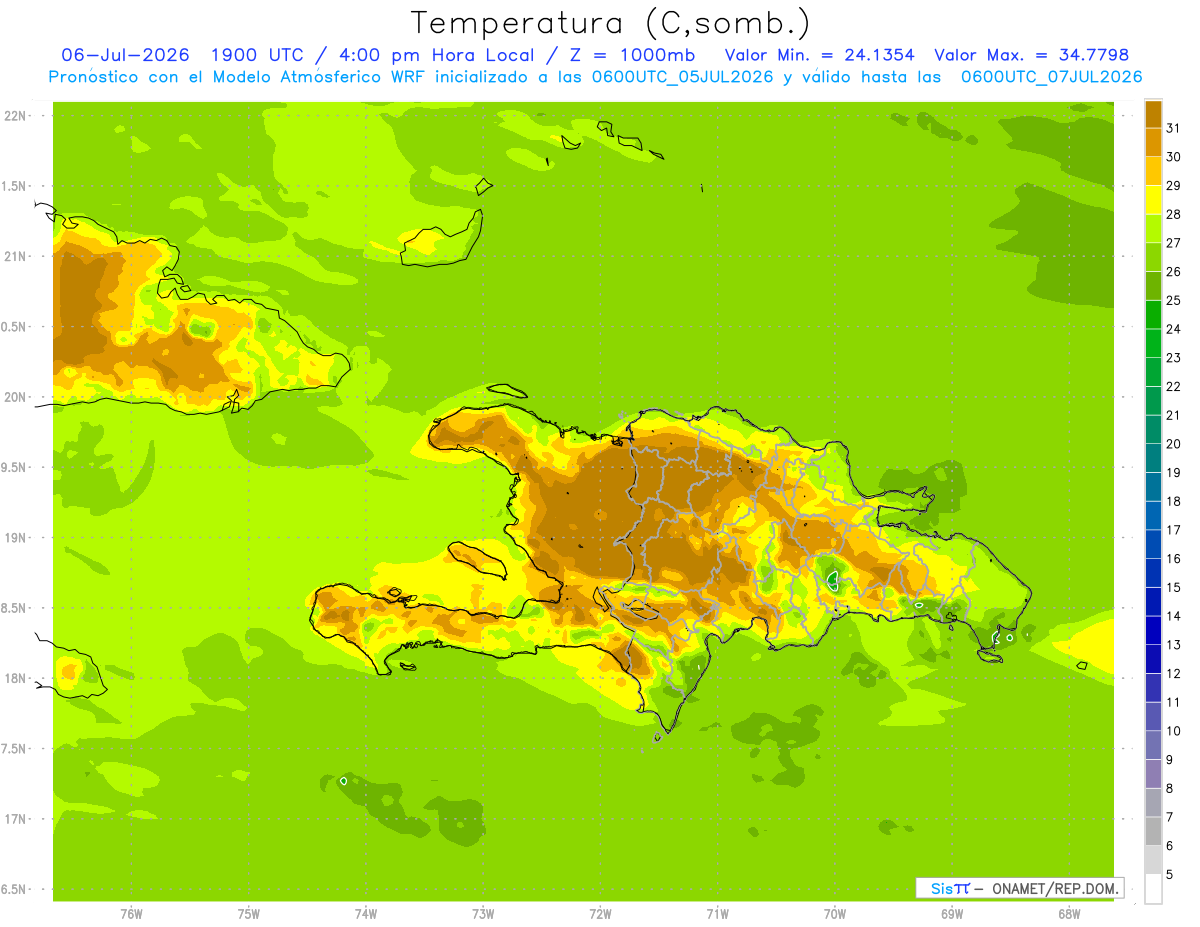Pick the teal swatch between 19 and 20

1153,458
